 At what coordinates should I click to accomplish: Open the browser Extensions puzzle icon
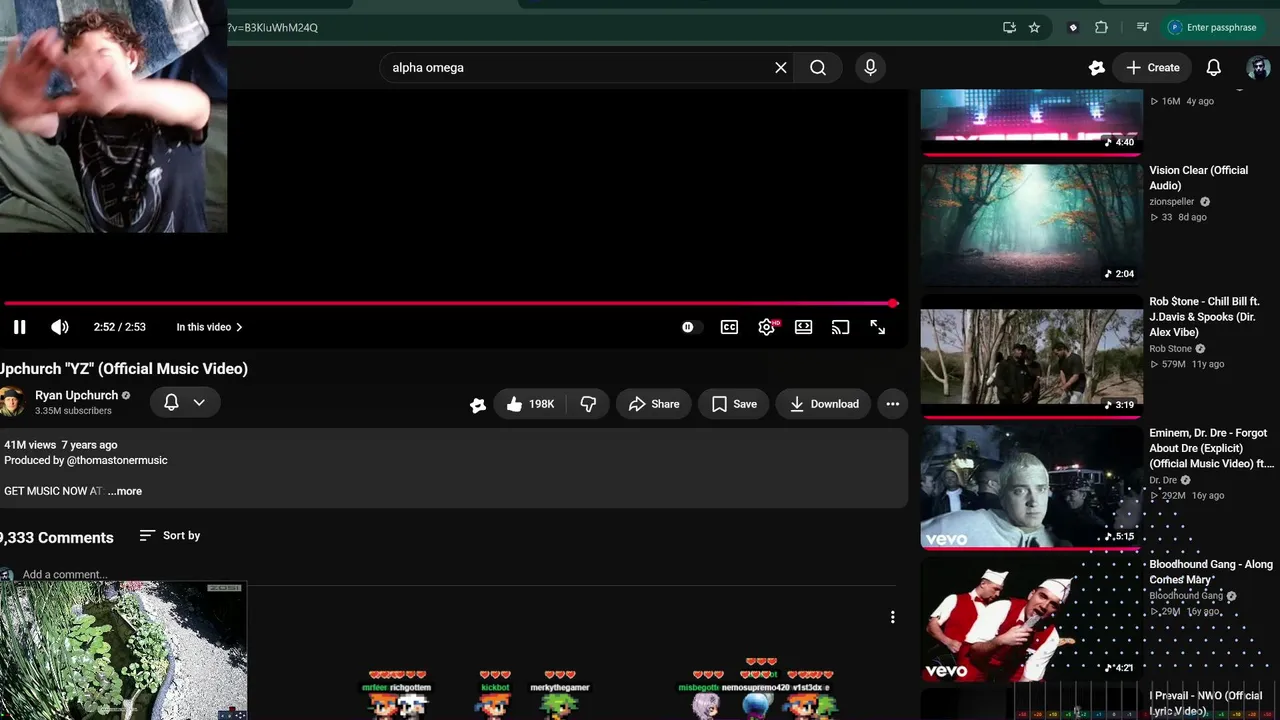[1101, 28]
